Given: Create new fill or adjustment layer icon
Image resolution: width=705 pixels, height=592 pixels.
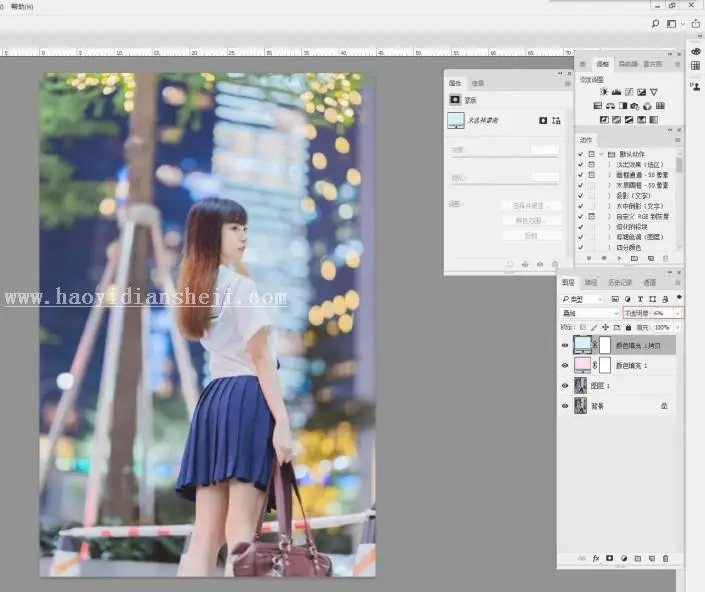Looking at the screenshot, I should point(624,558).
